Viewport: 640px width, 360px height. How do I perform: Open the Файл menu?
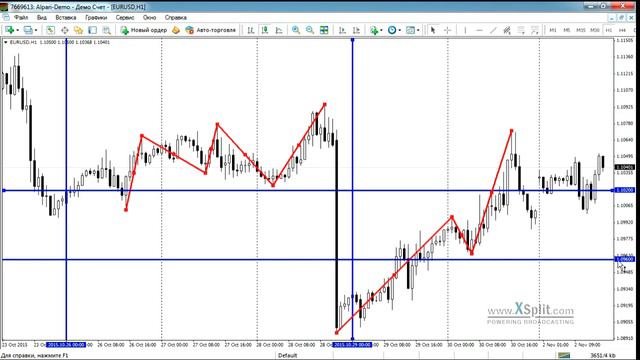click(x=21, y=18)
